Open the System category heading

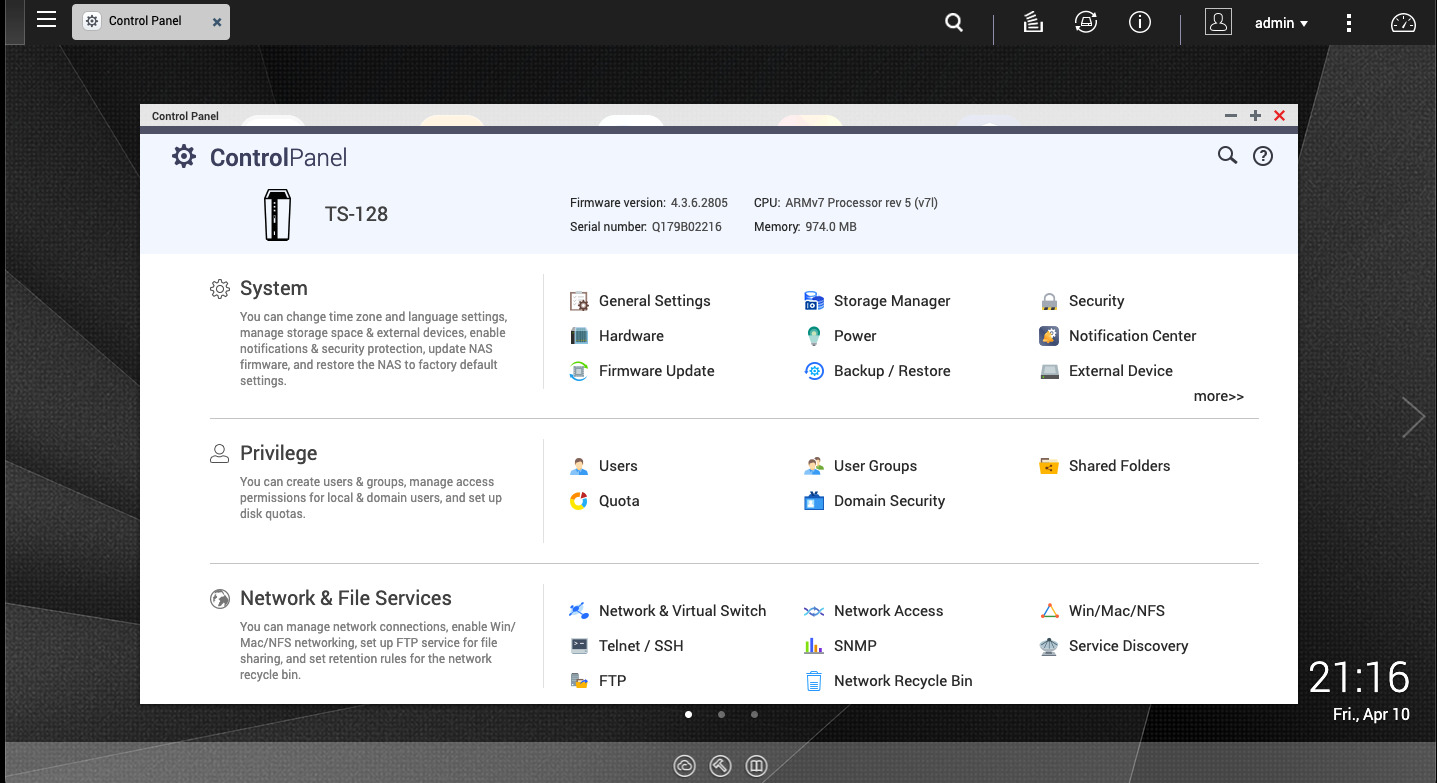click(273, 288)
